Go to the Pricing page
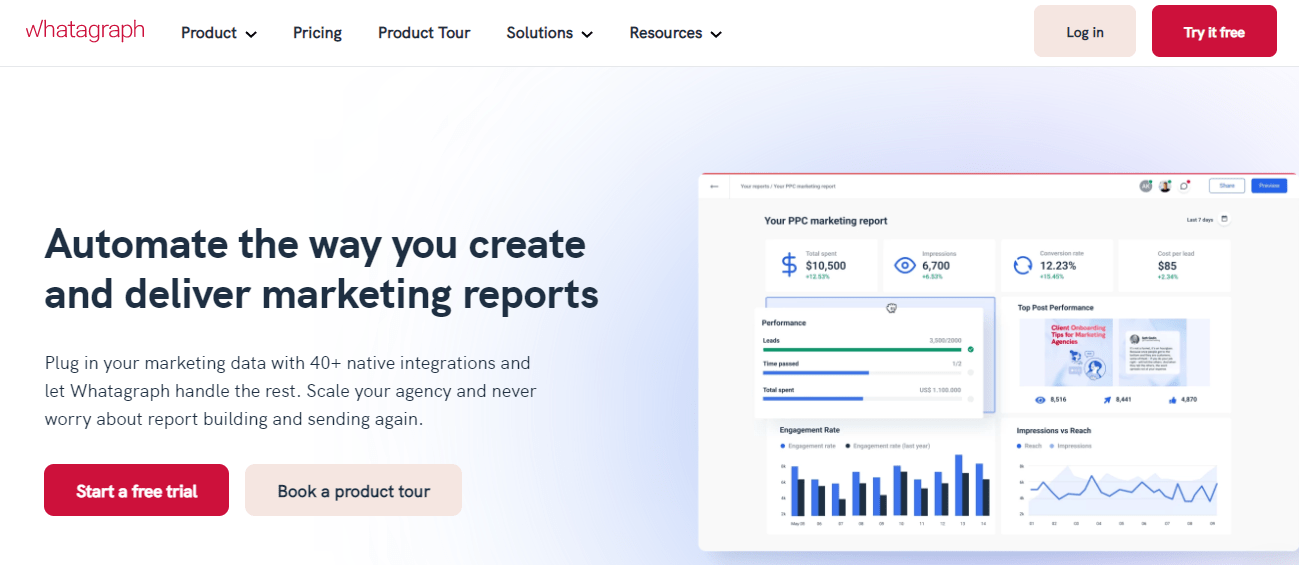Image resolution: width=1299 pixels, height=565 pixels. point(317,33)
